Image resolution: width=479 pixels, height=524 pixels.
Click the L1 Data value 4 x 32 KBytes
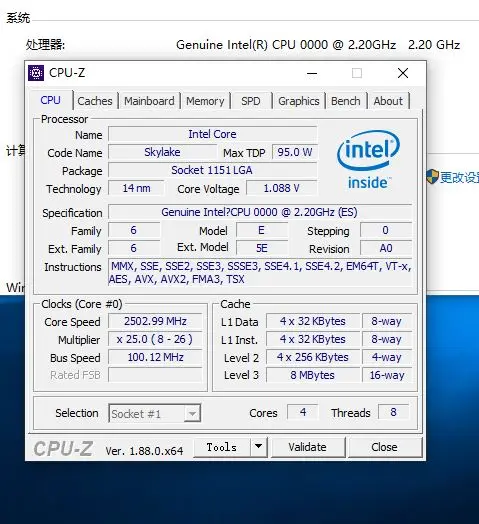(x=313, y=321)
